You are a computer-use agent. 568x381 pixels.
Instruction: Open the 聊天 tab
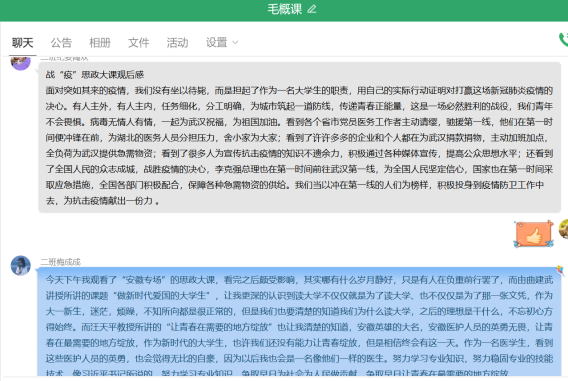point(22,43)
